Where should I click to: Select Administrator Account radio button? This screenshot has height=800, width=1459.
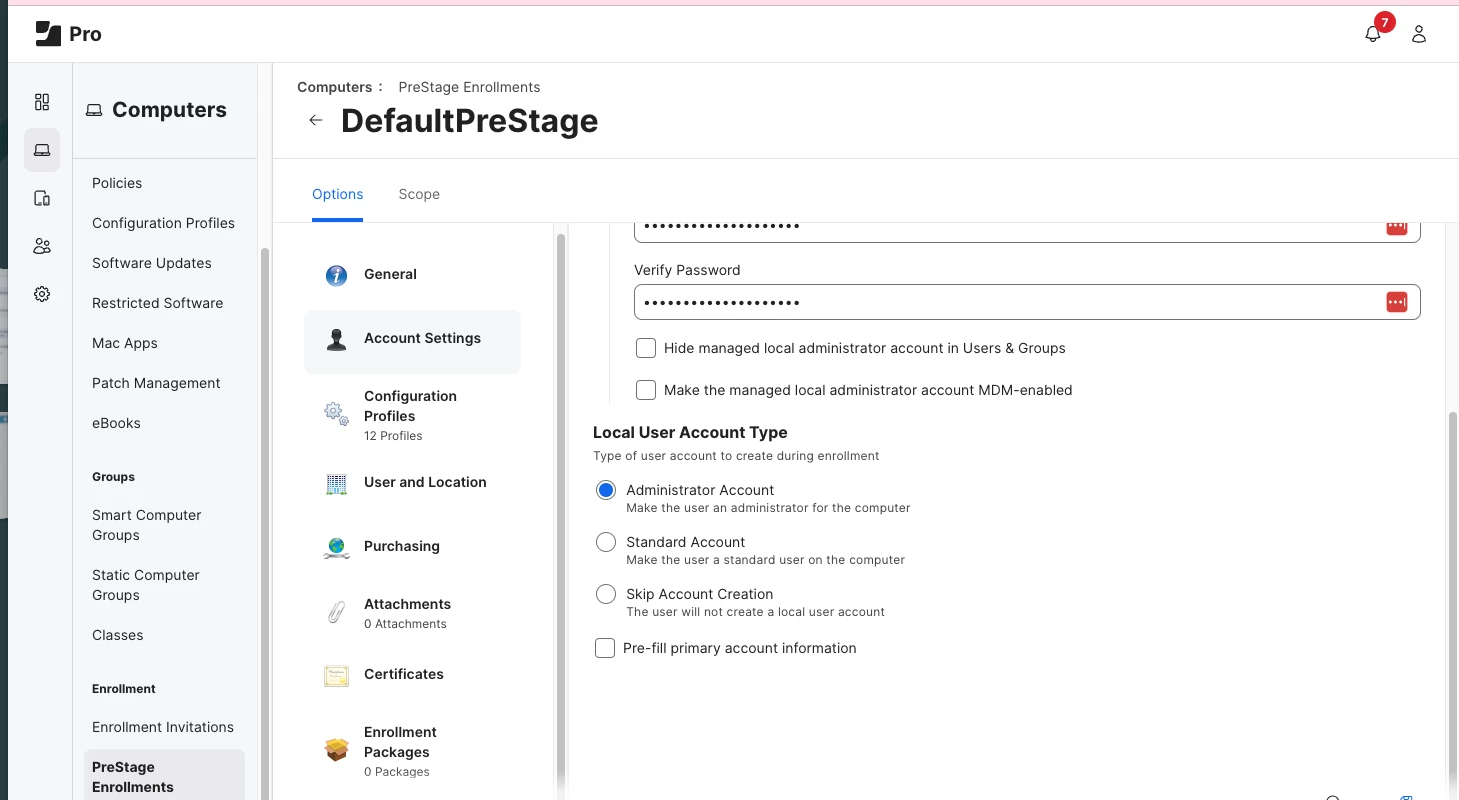(606, 490)
